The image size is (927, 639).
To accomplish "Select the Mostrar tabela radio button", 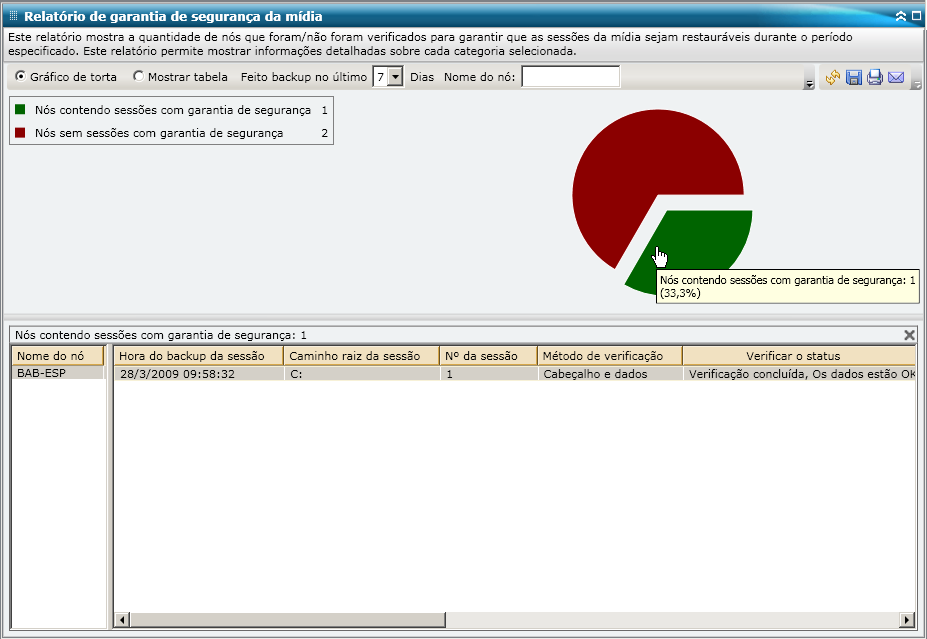I will tap(138, 76).
